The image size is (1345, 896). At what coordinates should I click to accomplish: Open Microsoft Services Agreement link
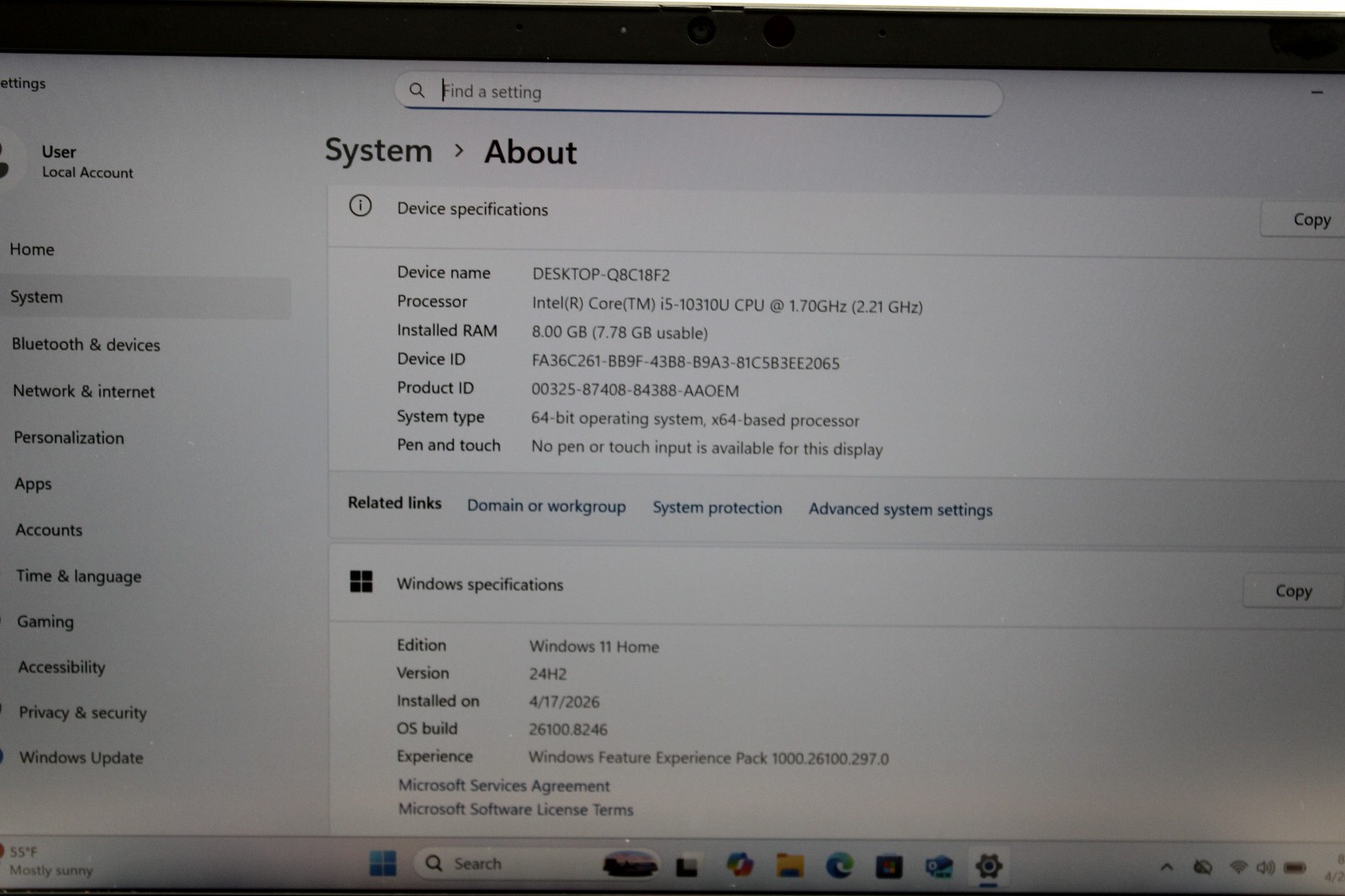click(x=504, y=785)
